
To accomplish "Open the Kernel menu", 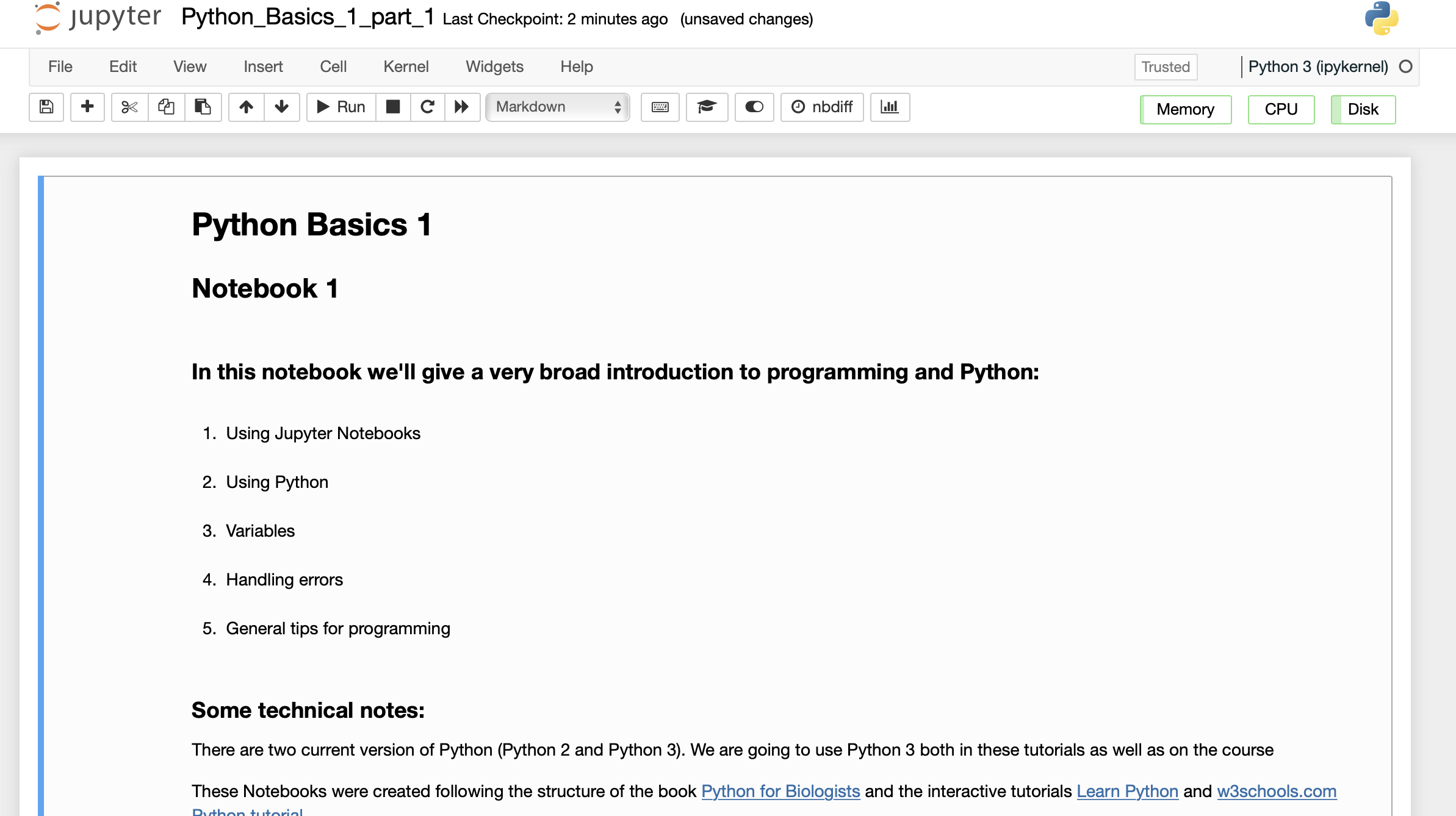I will pos(406,66).
